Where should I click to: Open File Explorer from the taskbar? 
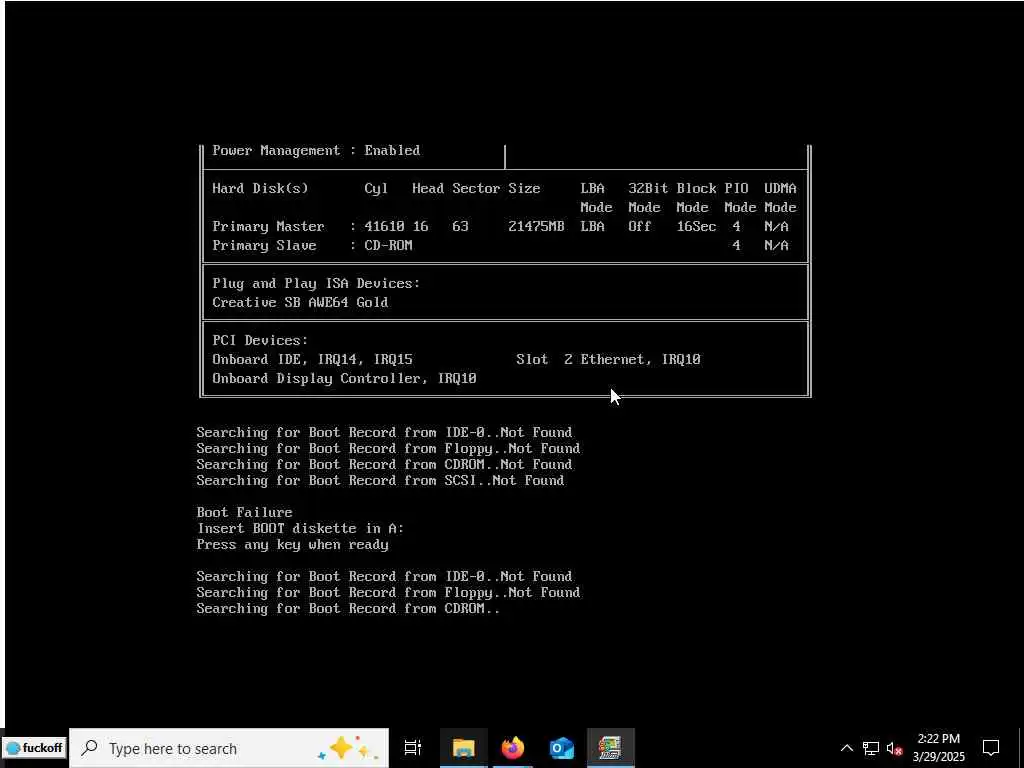point(464,748)
